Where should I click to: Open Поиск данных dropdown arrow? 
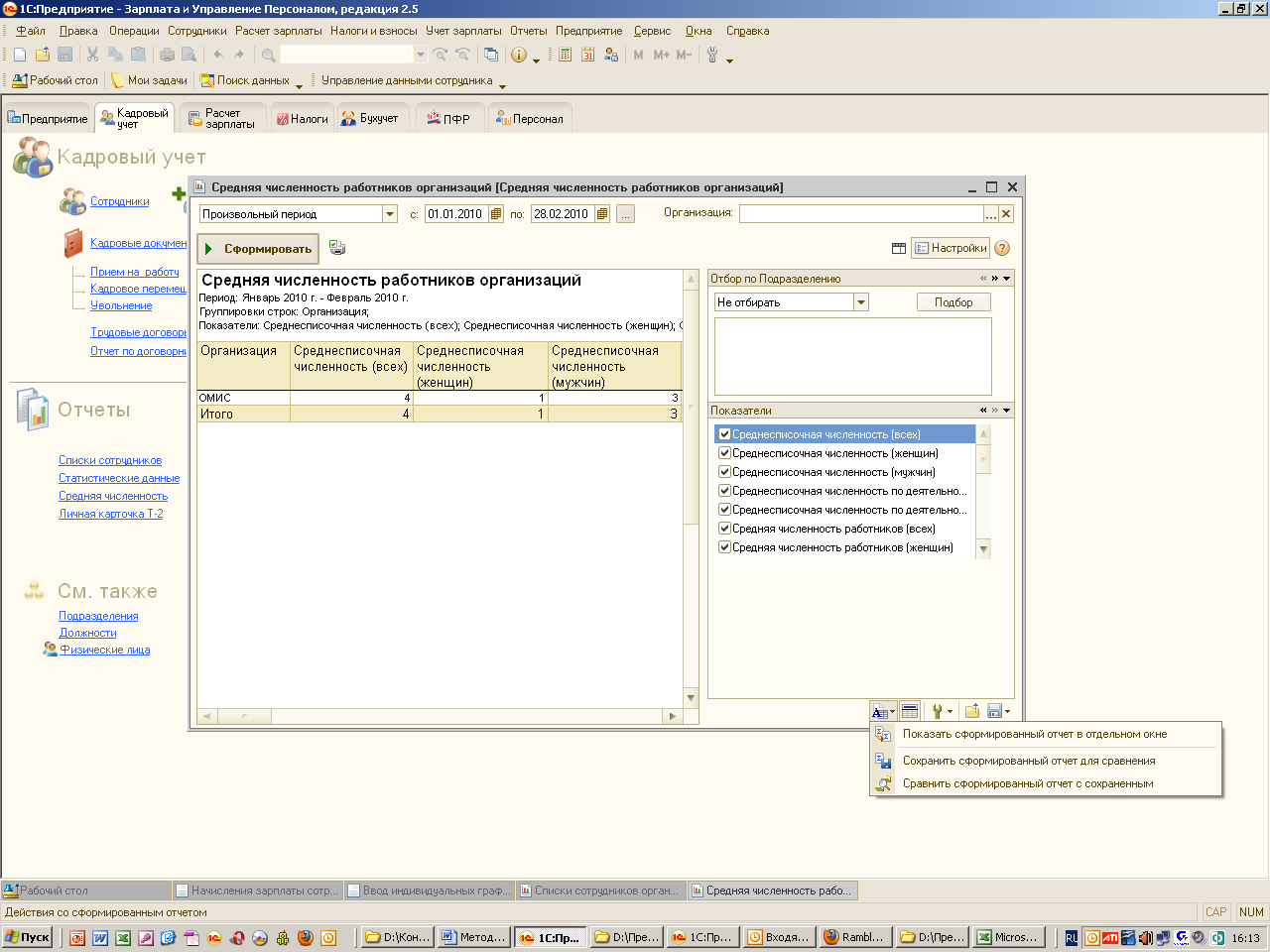tap(299, 85)
